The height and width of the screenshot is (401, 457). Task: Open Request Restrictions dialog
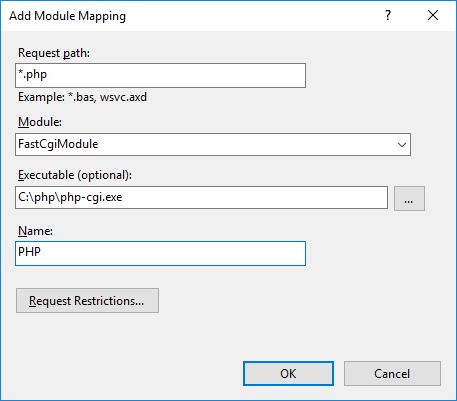[87, 301]
